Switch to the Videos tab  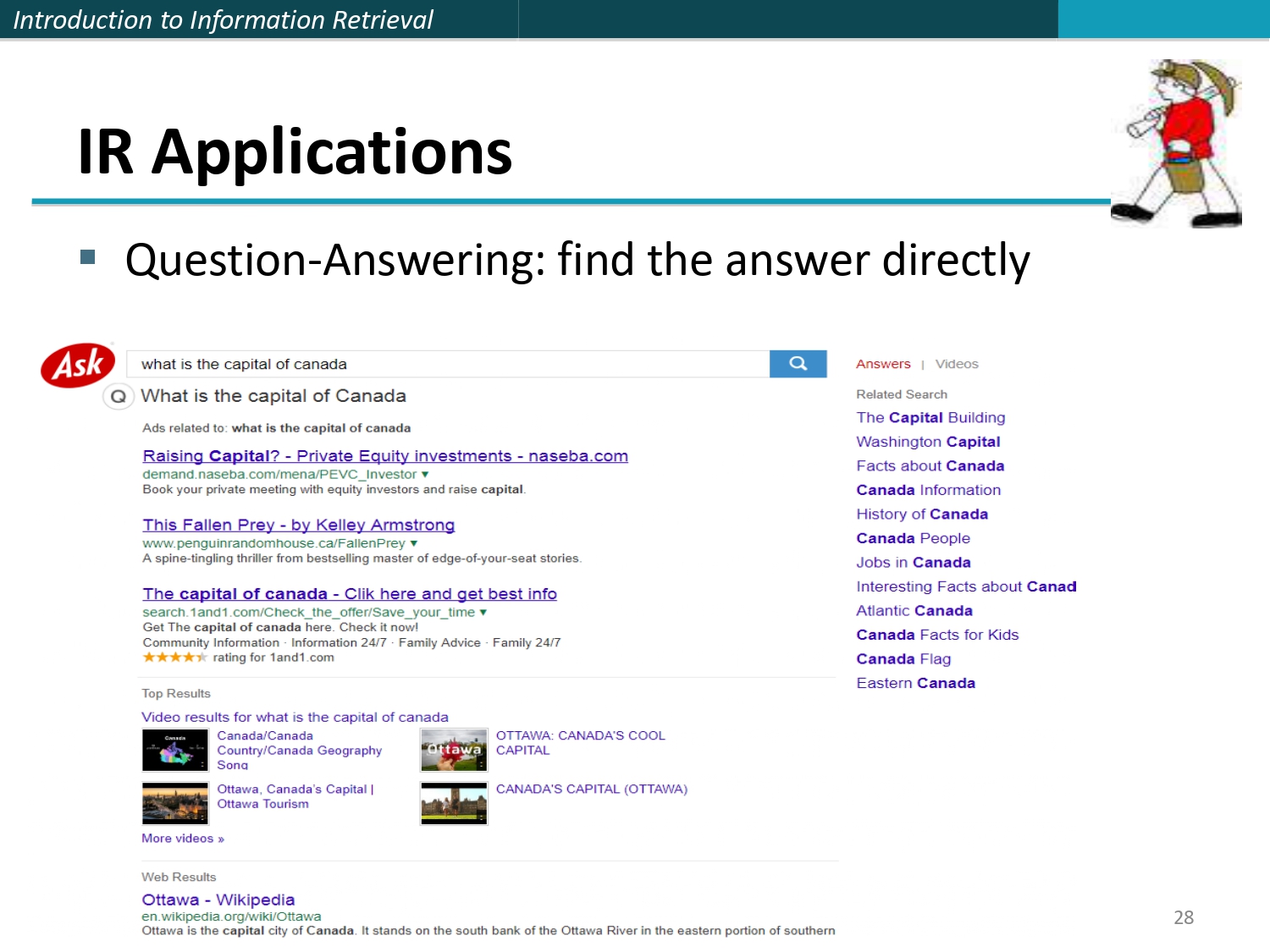click(957, 364)
